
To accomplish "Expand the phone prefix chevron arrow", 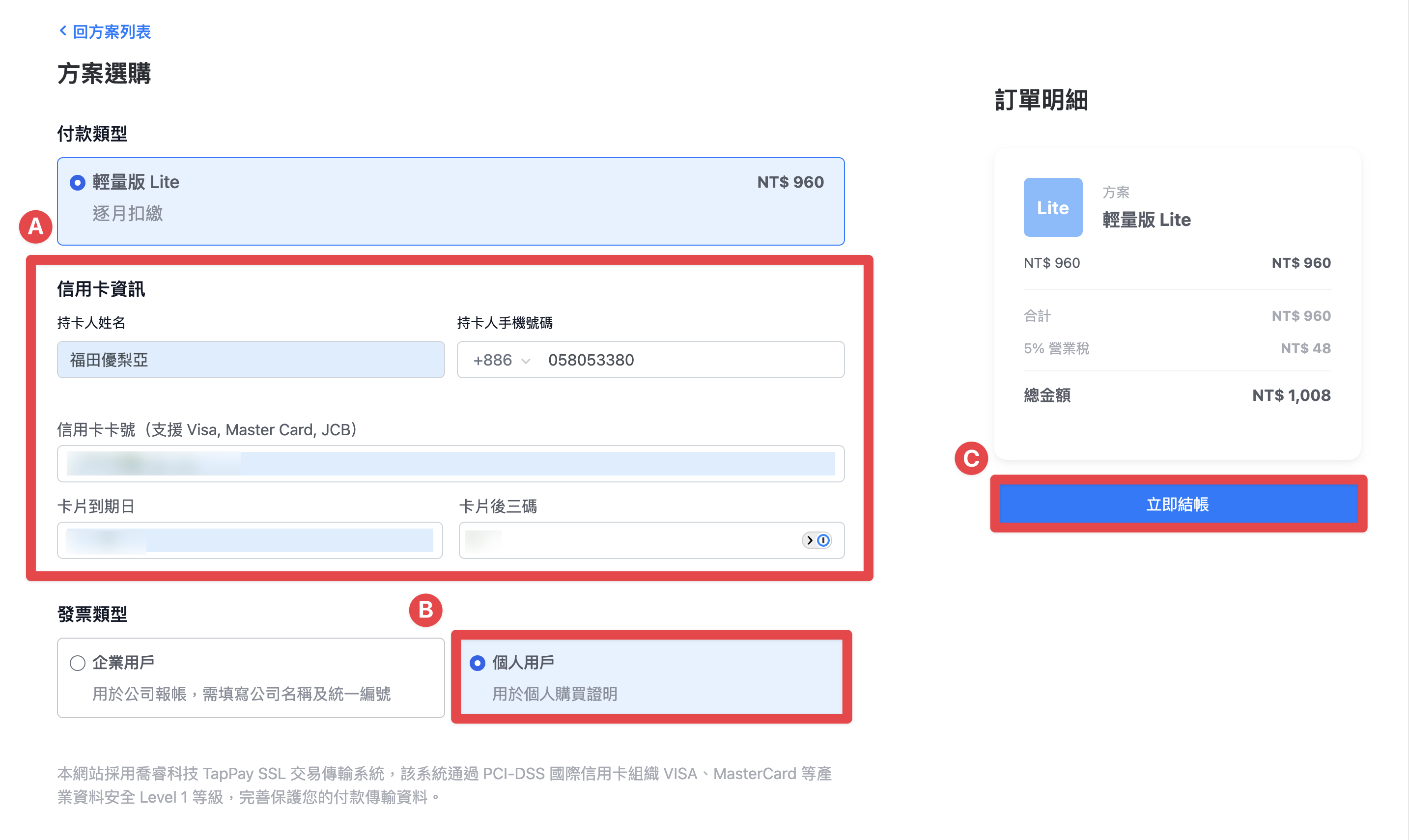I will (526, 361).
